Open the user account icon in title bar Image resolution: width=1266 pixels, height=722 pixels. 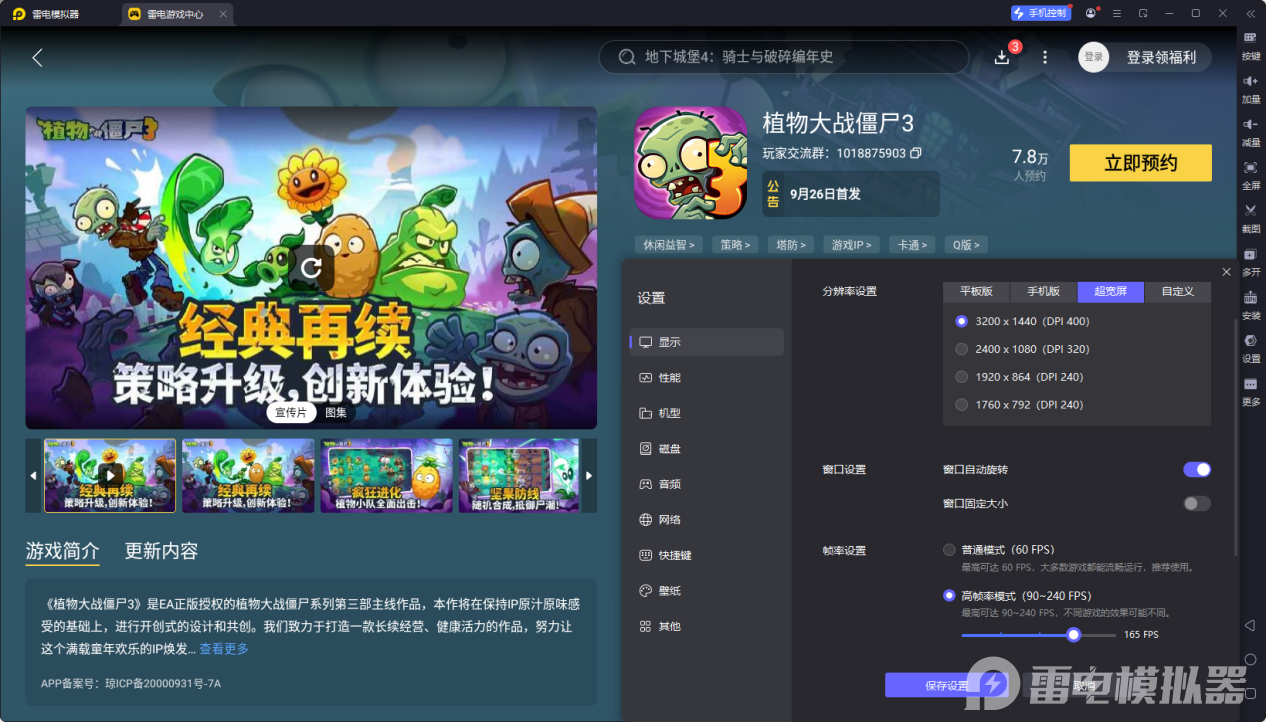pos(1090,13)
